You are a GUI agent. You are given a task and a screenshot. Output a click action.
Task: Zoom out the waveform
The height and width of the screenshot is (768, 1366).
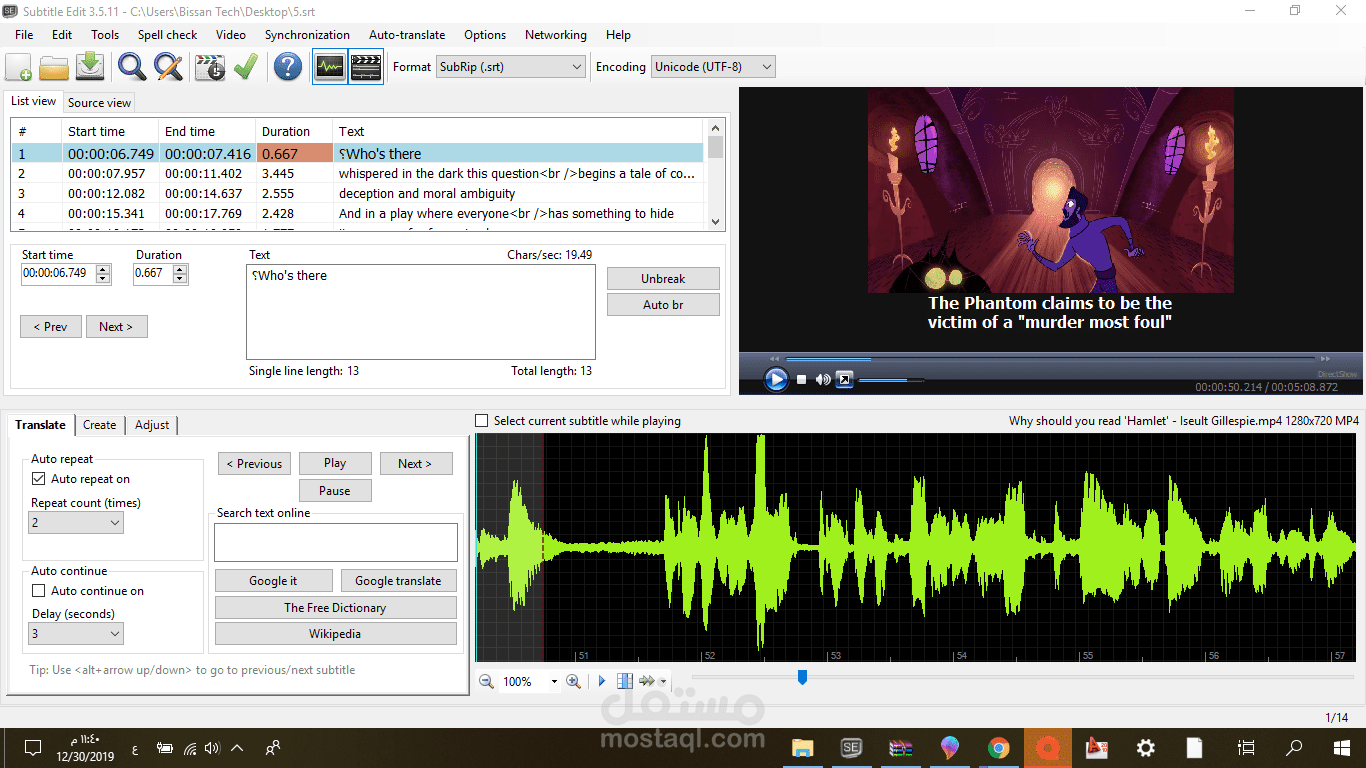[486, 681]
